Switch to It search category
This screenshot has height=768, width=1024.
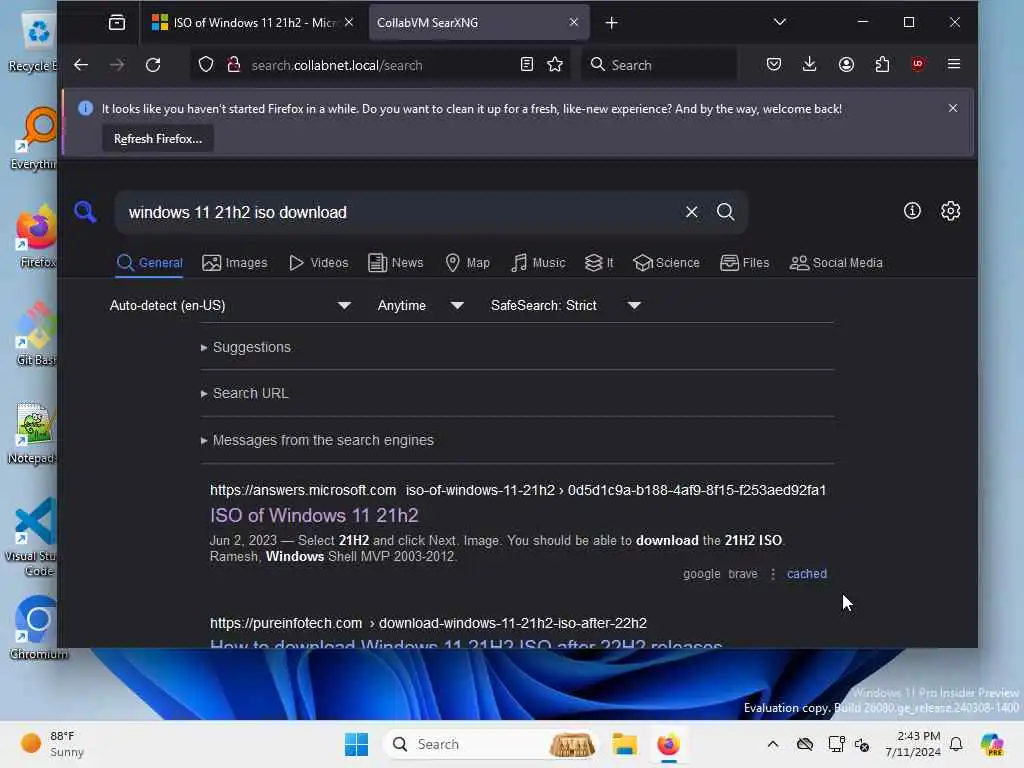[599, 263]
